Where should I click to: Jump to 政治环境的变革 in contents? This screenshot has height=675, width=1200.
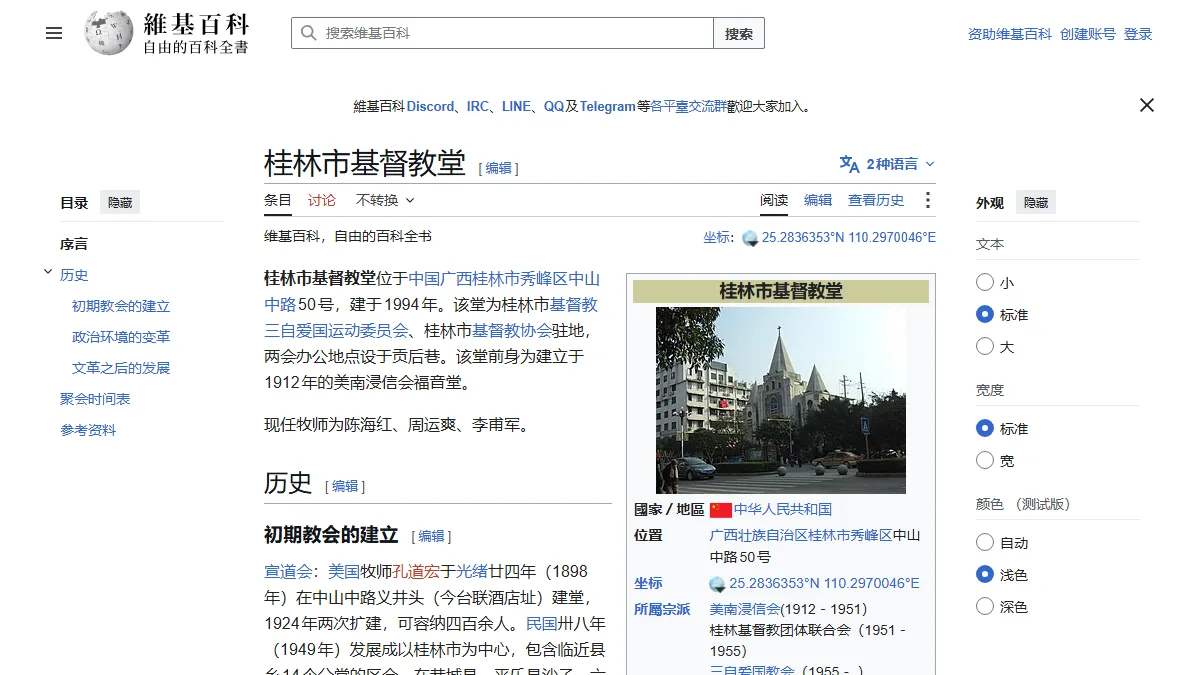click(121, 337)
